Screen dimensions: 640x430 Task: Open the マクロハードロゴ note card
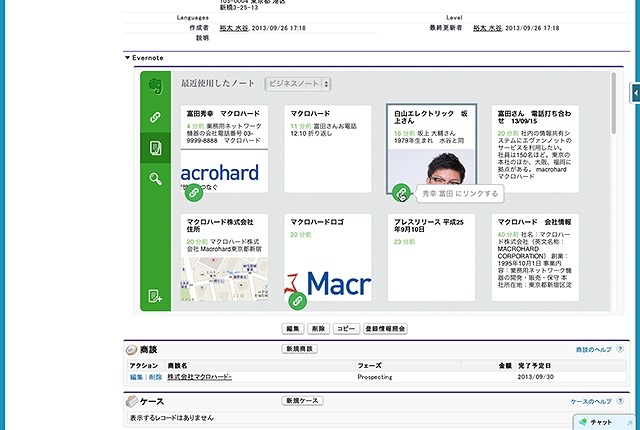328,257
